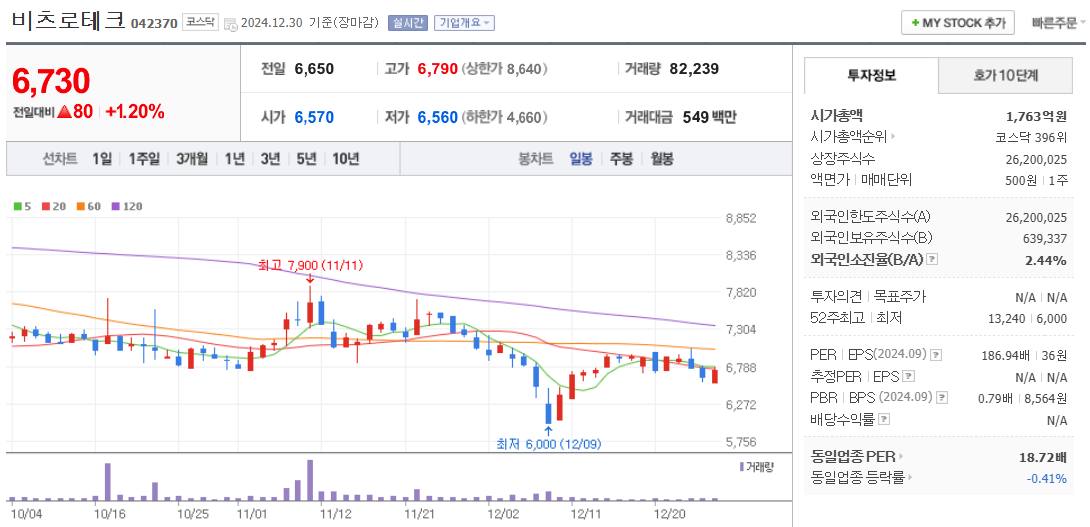Click the 최저 6,000 (12/09) chart marker
Screen dimensions: 1090x527
click(549, 444)
